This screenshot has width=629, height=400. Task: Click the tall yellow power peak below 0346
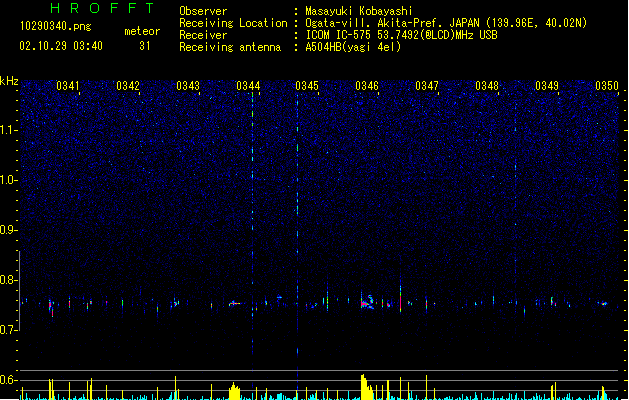click(367, 387)
